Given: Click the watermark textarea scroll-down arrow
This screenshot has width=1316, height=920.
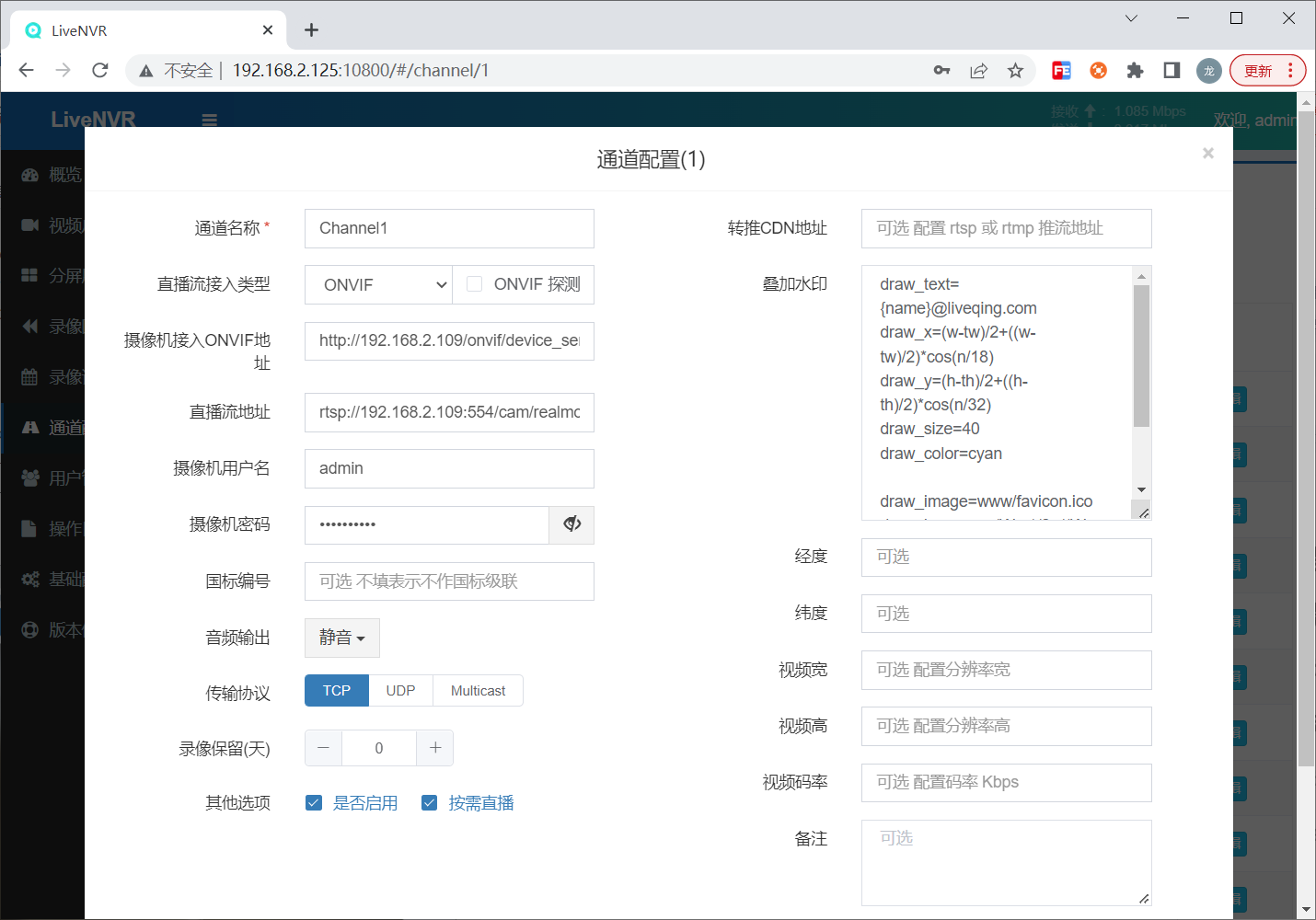Looking at the screenshot, I should click(1141, 489).
